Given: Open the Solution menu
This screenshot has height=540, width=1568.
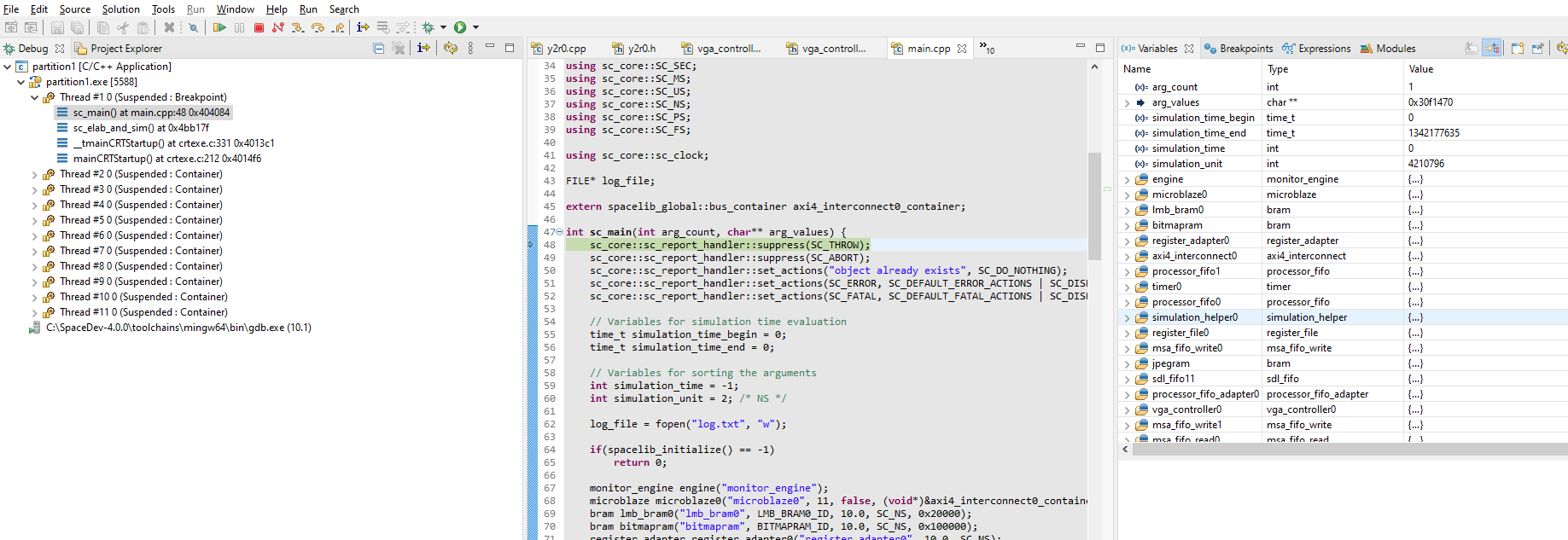Looking at the screenshot, I should point(120,9).
